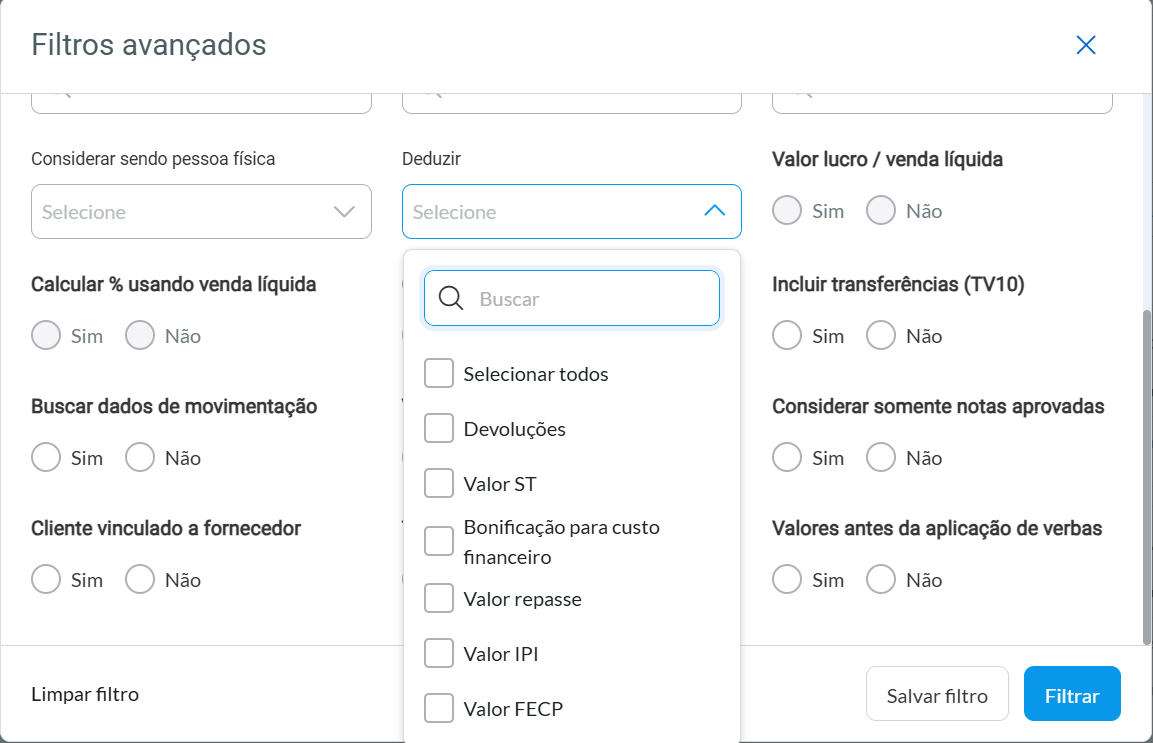Check the Valor ST checkbox

(x=438, y=482)
